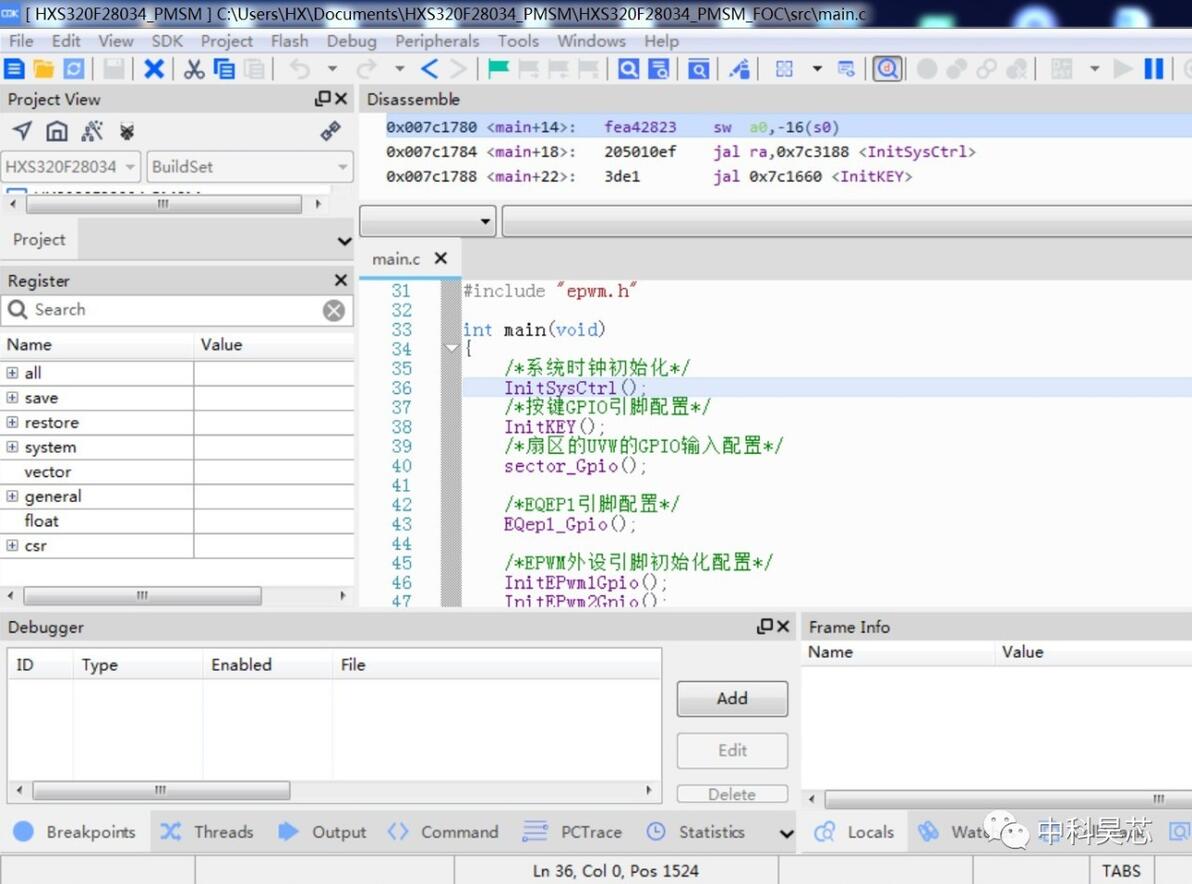Click the Edit breakpoint button
Image resolution: width=1192 pixels, height=884 pixels.
[x=732, y=750]
